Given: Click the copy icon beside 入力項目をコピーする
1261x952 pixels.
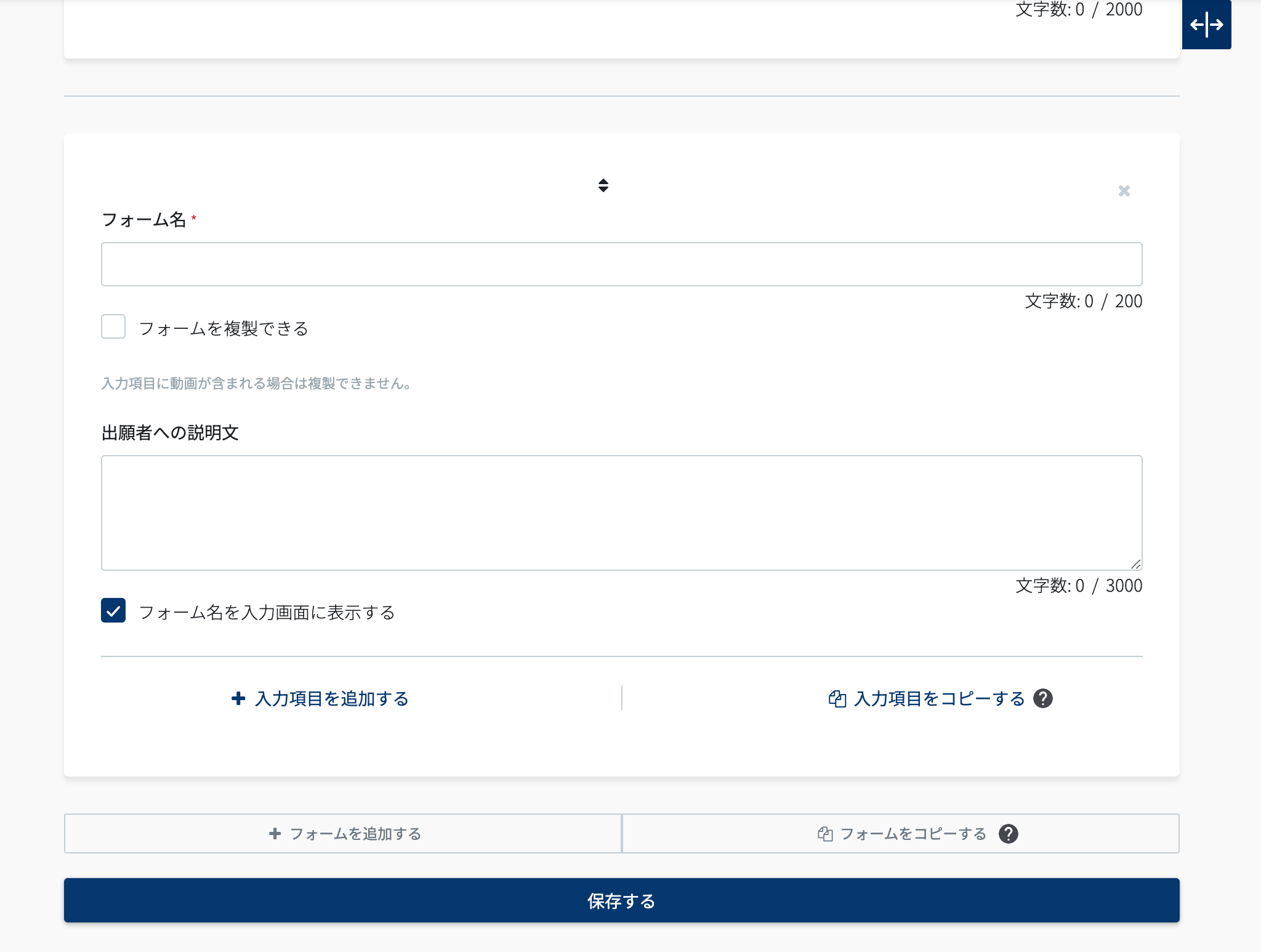Looking at the screenshot, I should click(x=837, y=699).
